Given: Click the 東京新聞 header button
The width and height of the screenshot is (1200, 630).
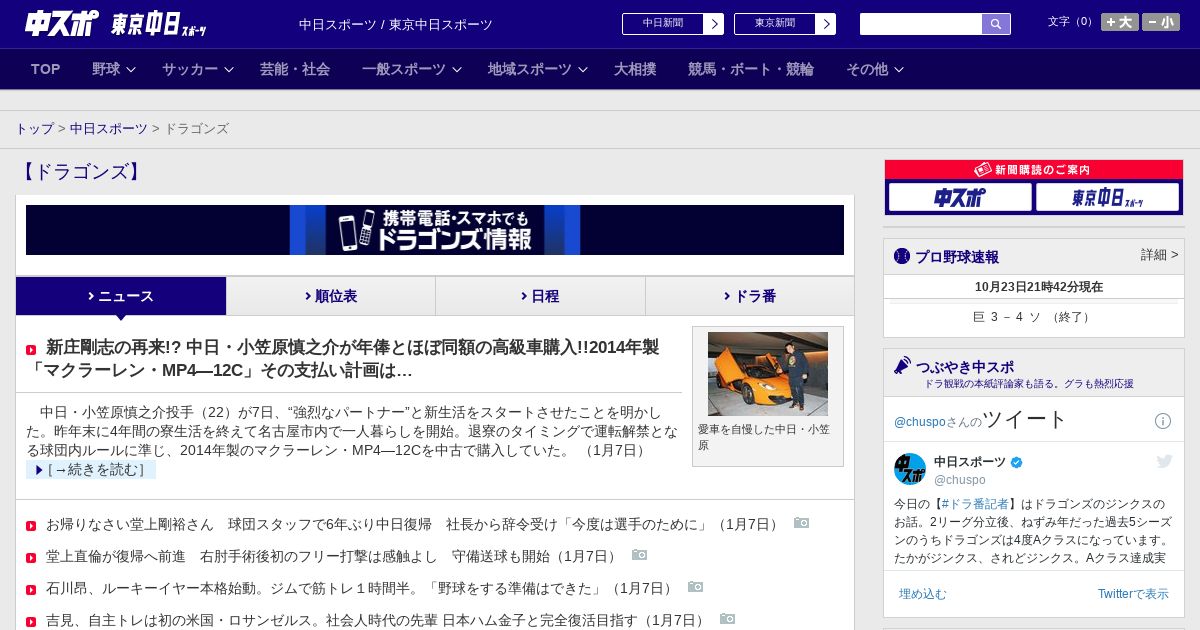Looking at the screenshot, I should [775, 24].
